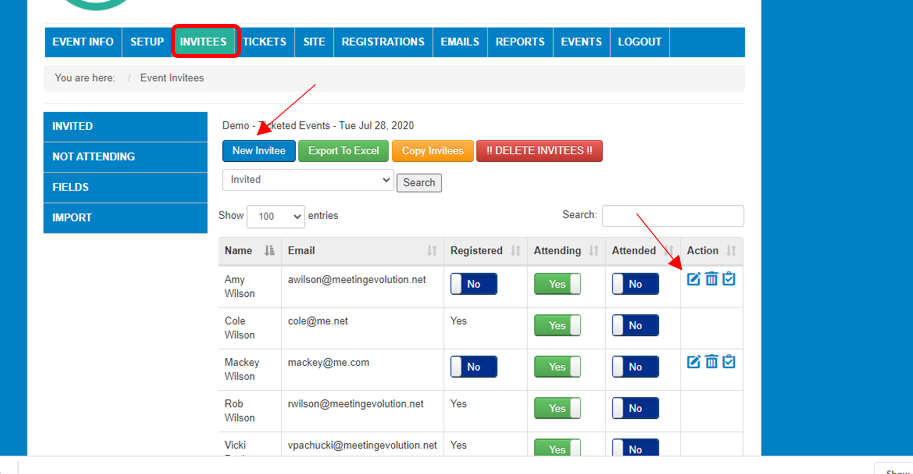Click the table Search input field

672,216
